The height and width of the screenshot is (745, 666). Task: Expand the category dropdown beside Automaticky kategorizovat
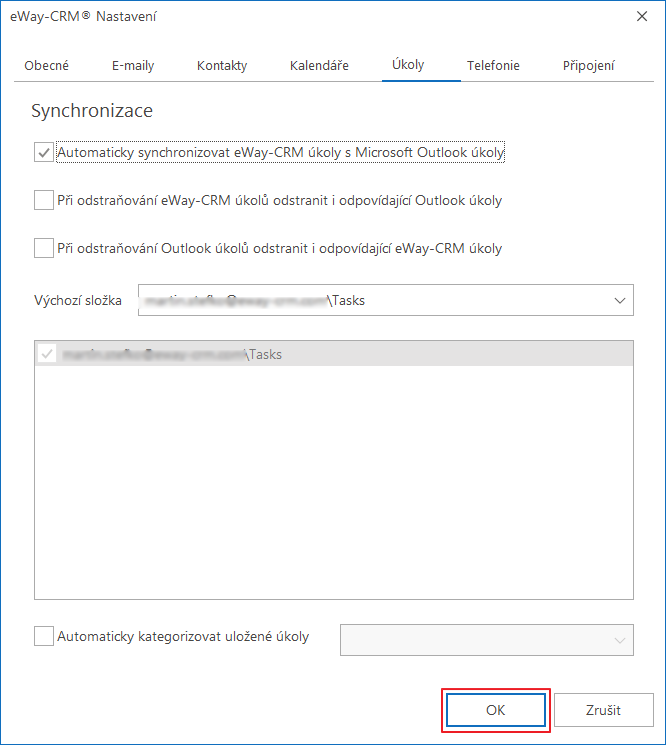(x=486, y=640)
